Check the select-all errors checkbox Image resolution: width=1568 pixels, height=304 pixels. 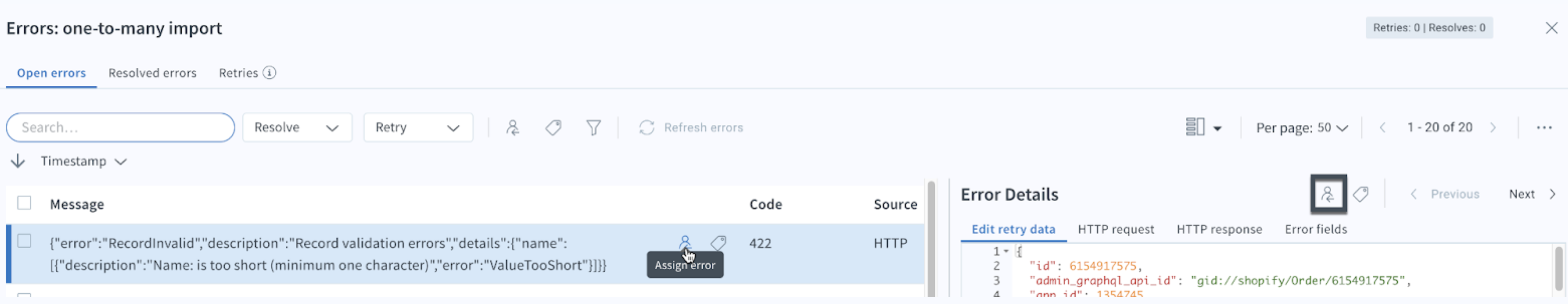24,203
